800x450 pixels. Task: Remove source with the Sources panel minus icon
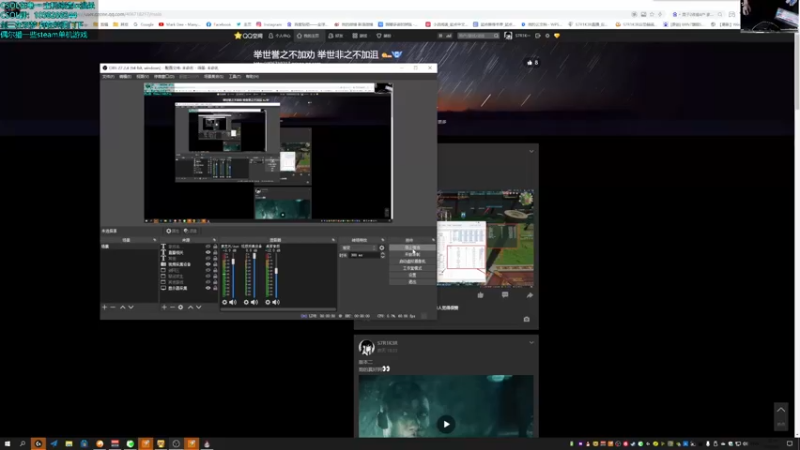pyautogui.click(x=172, y=307)
